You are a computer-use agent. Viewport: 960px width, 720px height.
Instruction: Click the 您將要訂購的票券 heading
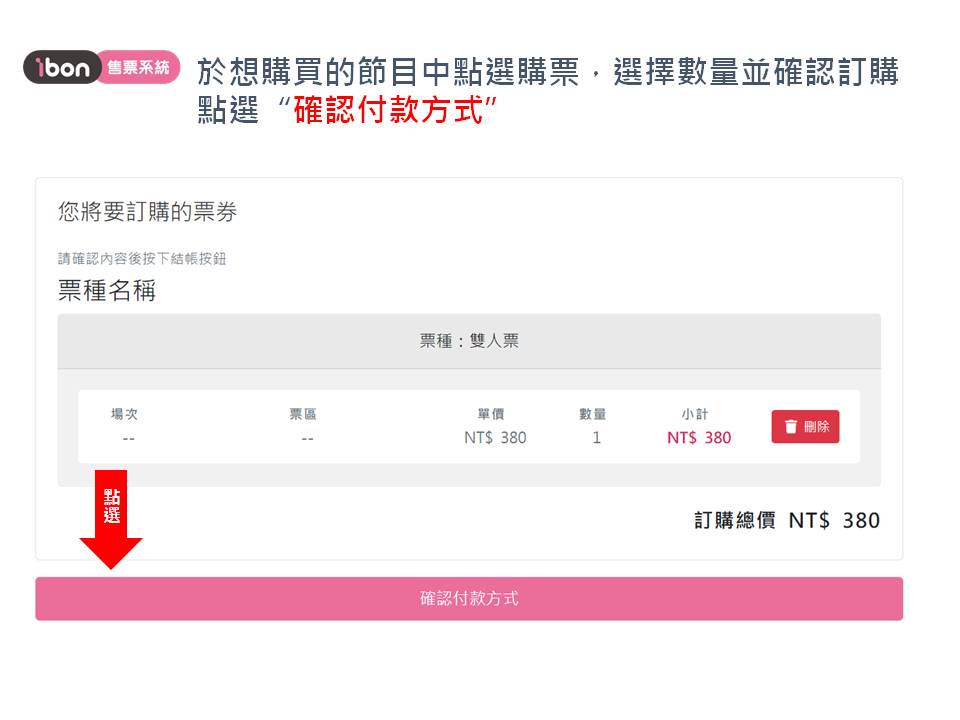[148, 212]
